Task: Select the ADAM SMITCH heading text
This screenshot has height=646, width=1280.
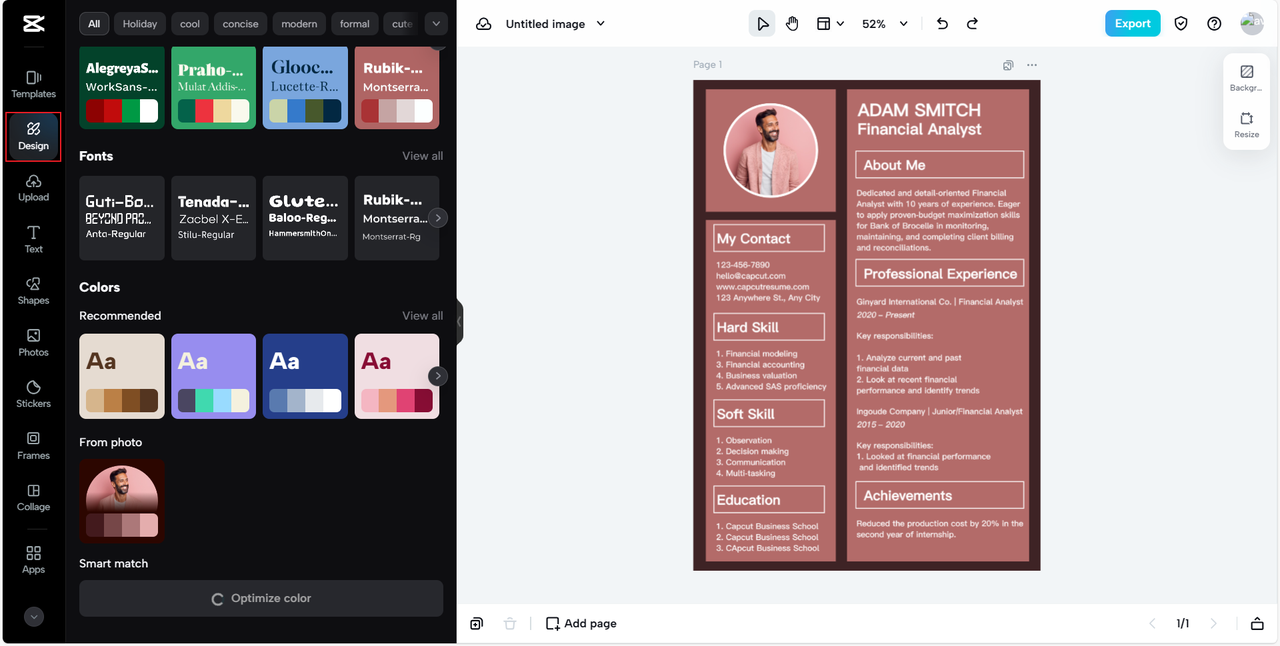Action: point(919,110)
